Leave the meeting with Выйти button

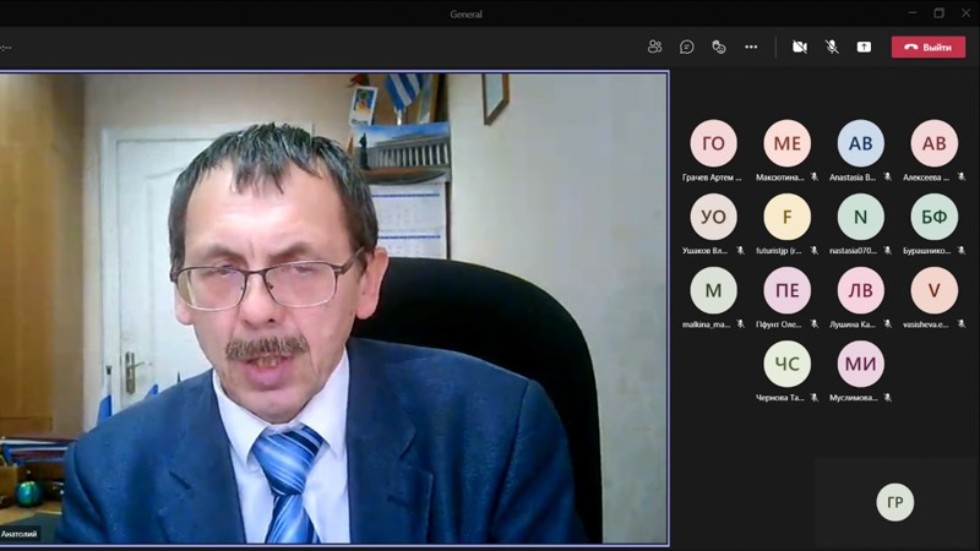(x=928, y=47)
